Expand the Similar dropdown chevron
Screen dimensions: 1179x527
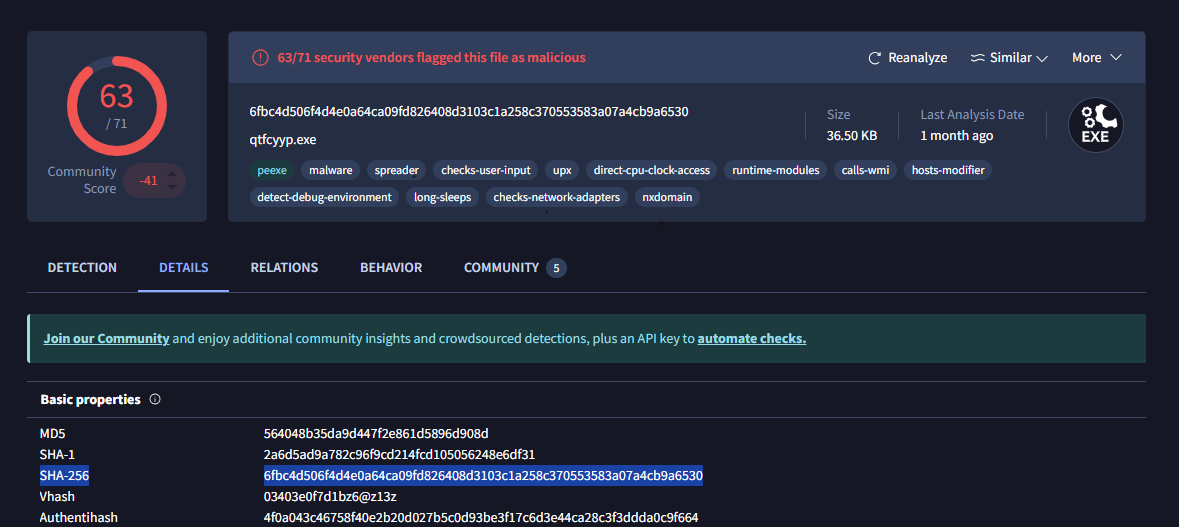[1042, 58]
